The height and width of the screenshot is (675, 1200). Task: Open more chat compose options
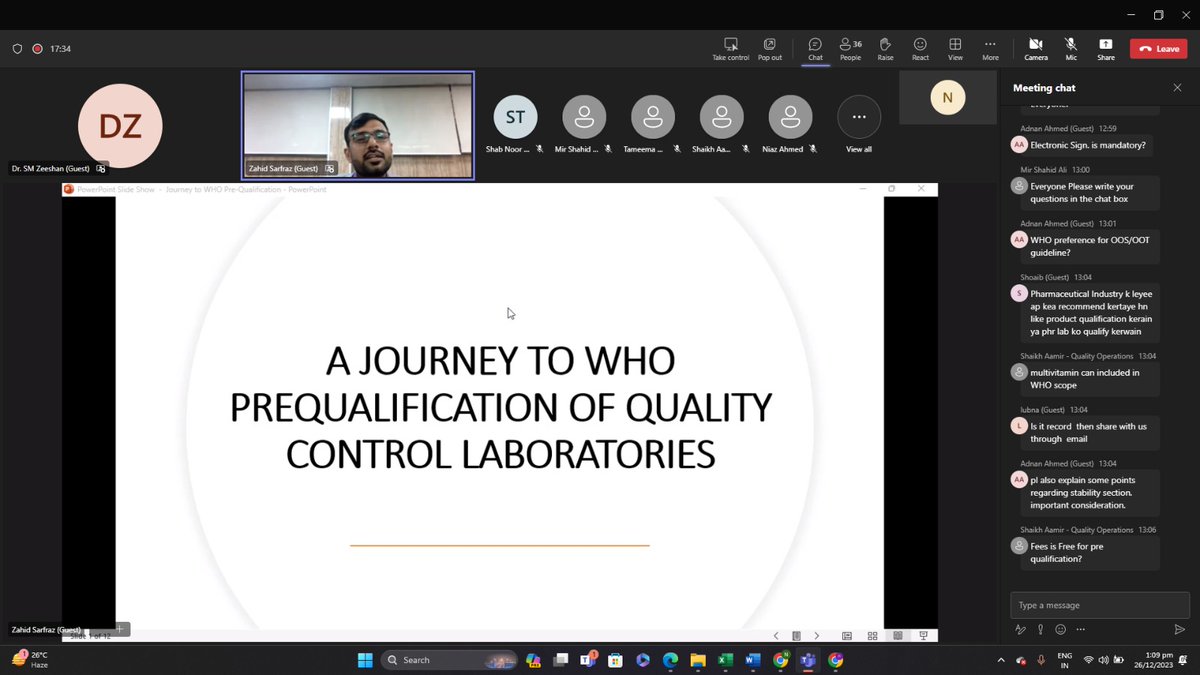click(x=1080, y=629)
